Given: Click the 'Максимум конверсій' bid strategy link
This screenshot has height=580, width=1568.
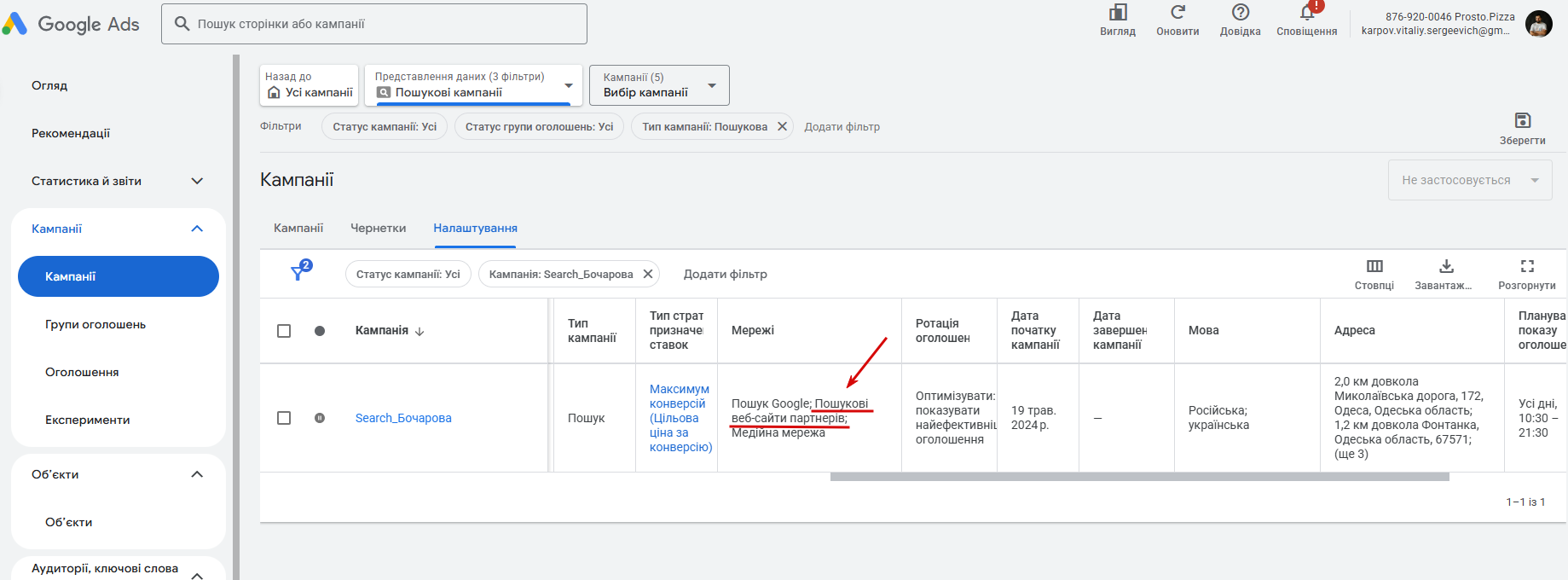Looking at the screenshot, I should (x=680, y=397).
